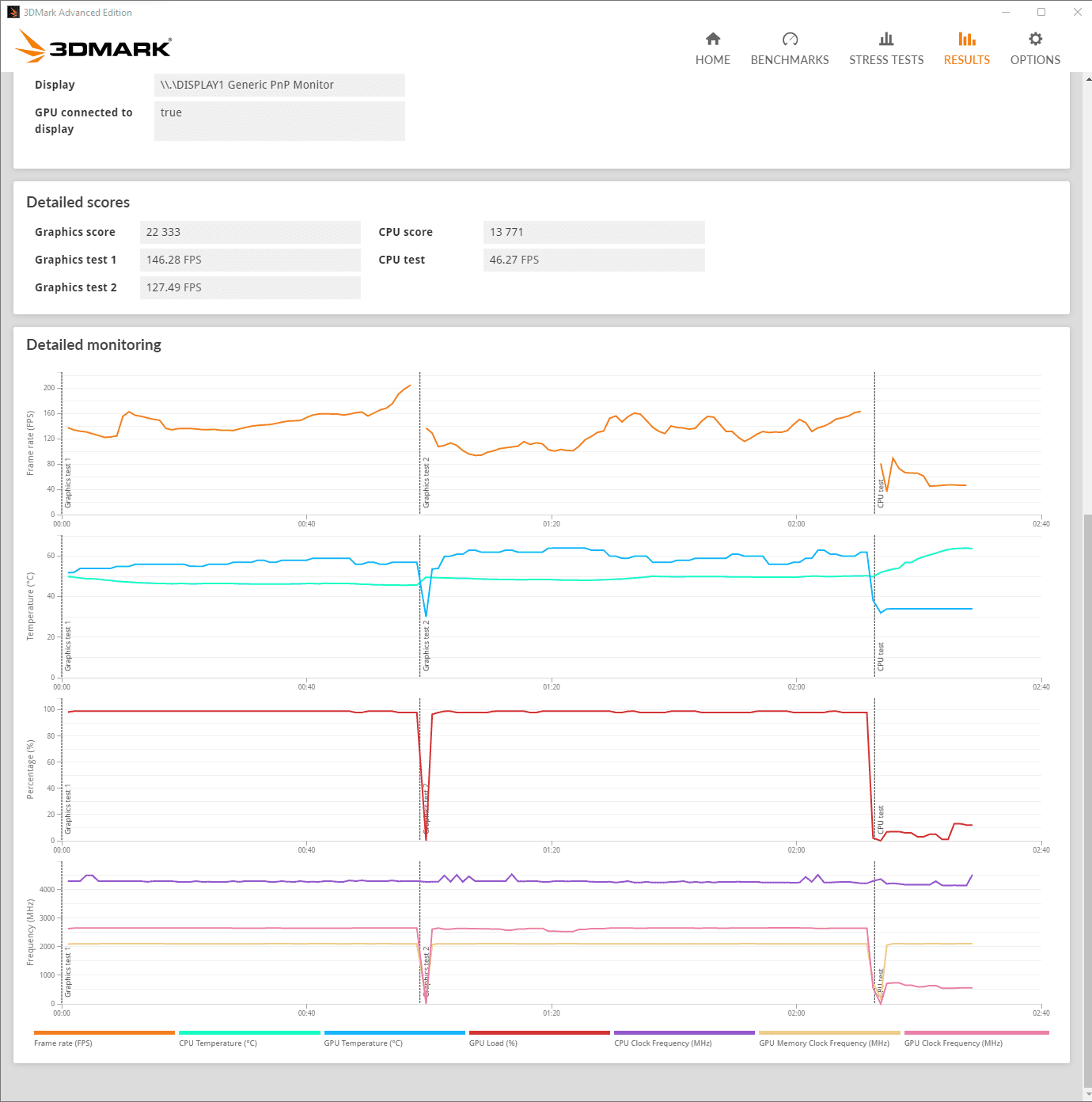Click the Percentage (%) axis label

[31, 769]
